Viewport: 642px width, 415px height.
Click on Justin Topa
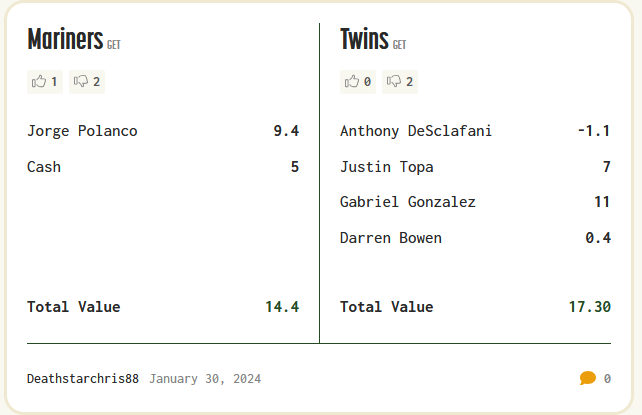(387, 167)
